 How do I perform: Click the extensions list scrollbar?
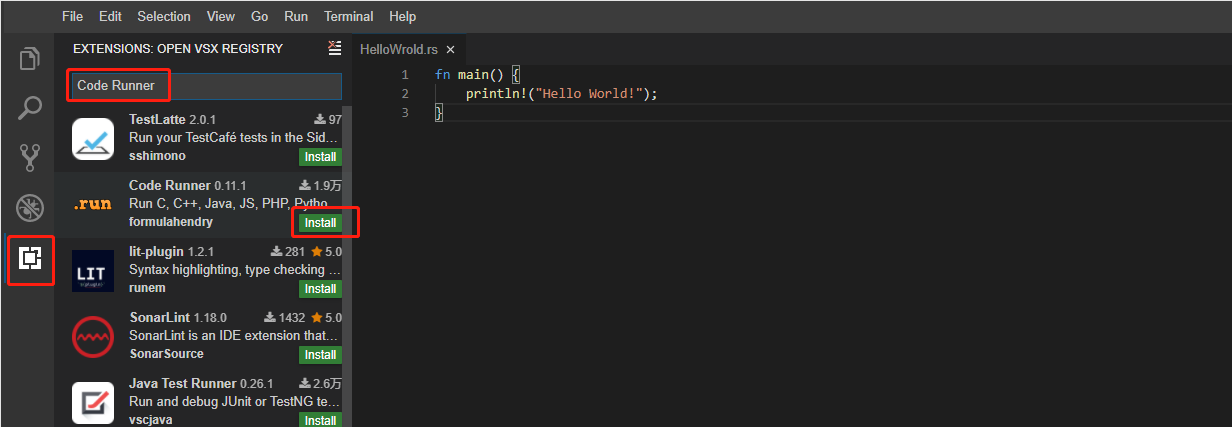pos(347,266)
